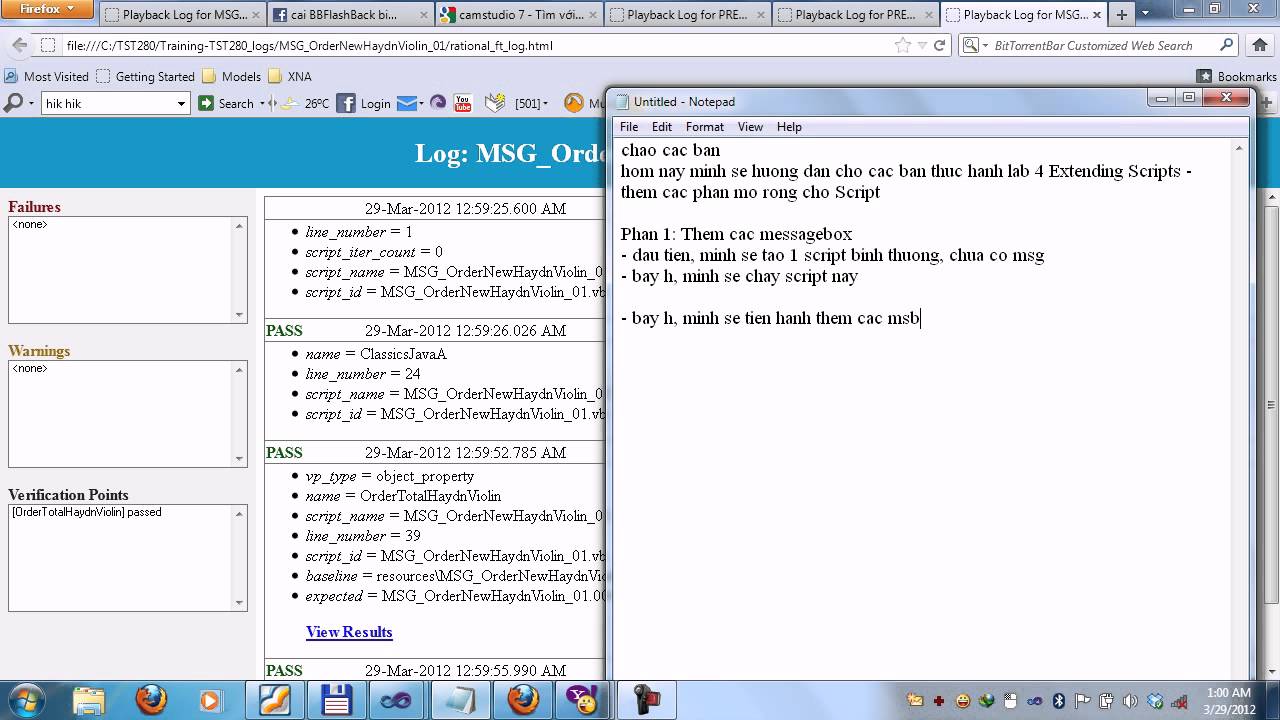Open Notepad's Edit menu
Viewport: 1280px width, 720px height.
(x=662, y=127)
